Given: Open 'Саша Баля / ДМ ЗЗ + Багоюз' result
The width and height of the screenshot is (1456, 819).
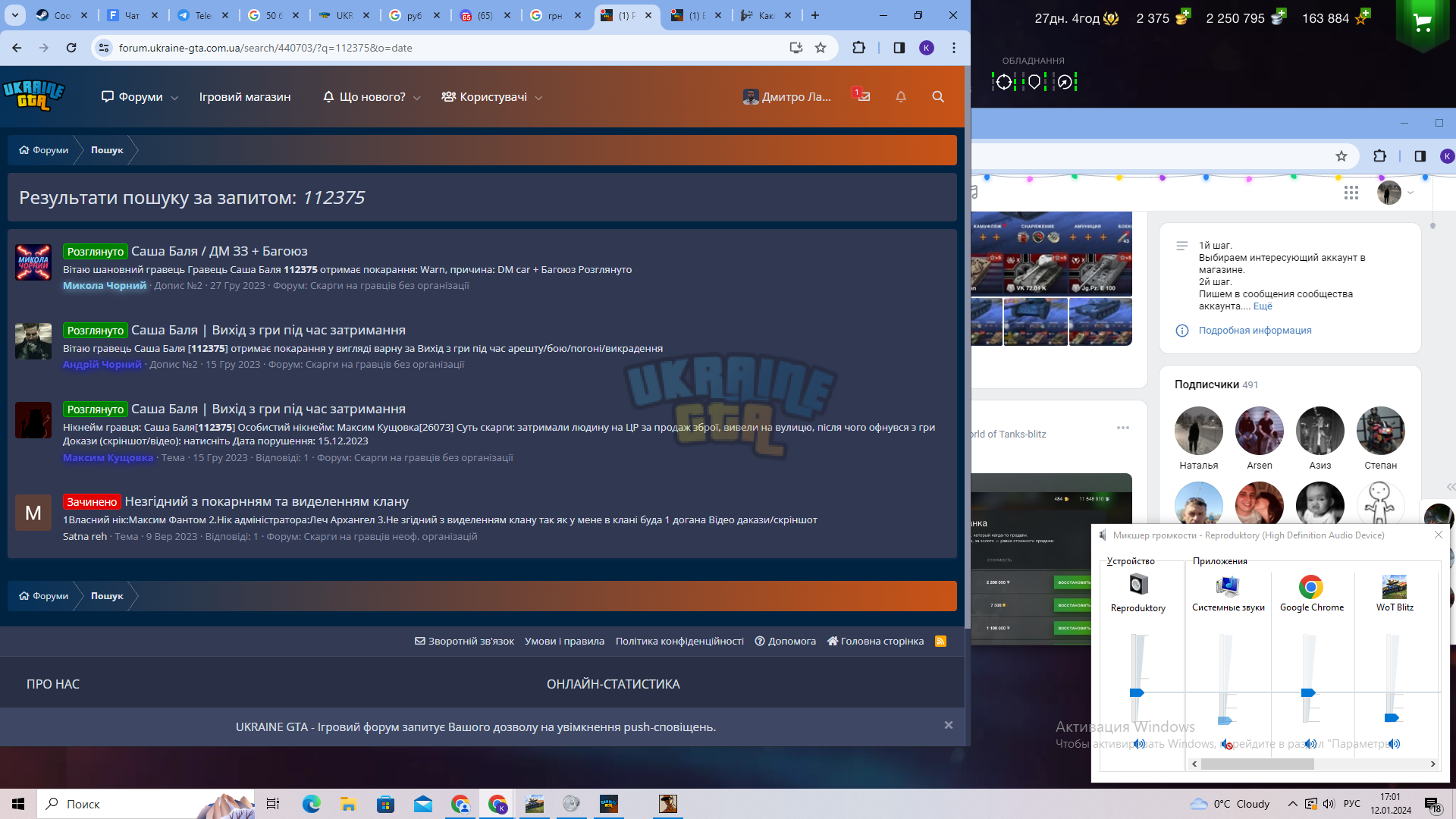Looking at the screenshot, I should tap(219, 251).
